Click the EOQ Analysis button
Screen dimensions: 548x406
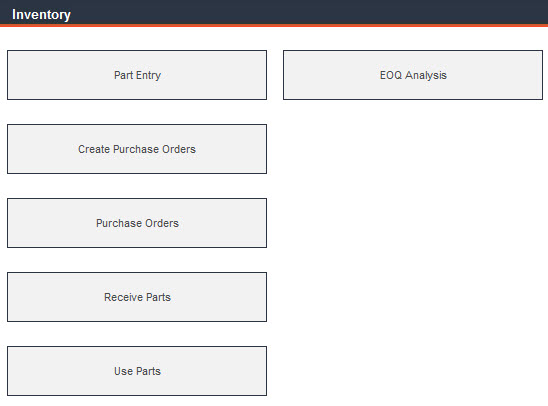pos(413,75)
